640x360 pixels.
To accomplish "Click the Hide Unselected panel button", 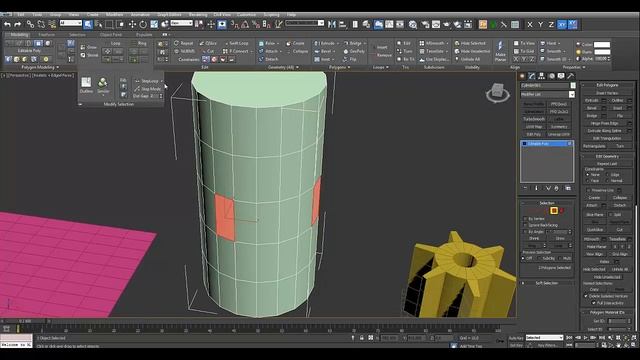I will click(607, 277).
